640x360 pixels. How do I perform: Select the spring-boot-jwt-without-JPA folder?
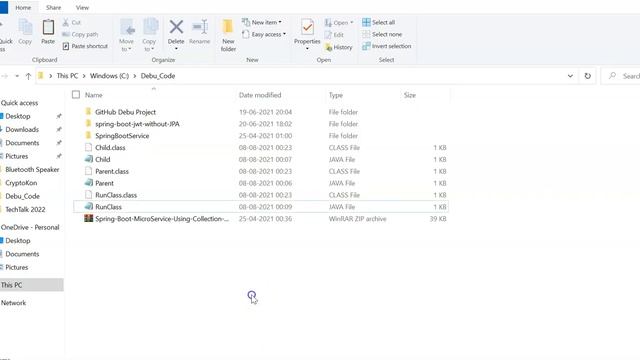coord(137,124)
